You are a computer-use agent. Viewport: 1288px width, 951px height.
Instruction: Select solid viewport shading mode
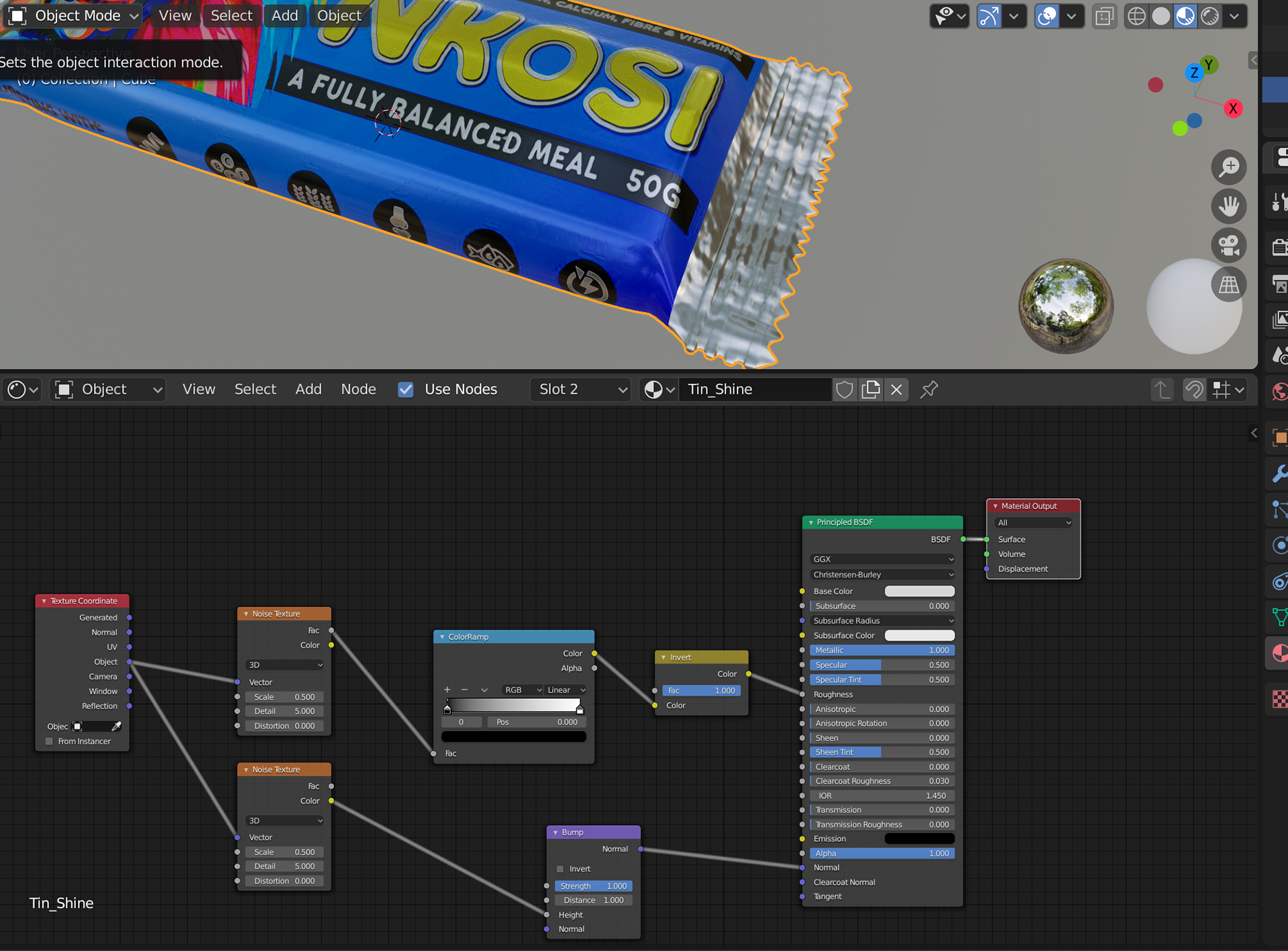tap(1161, 15)
